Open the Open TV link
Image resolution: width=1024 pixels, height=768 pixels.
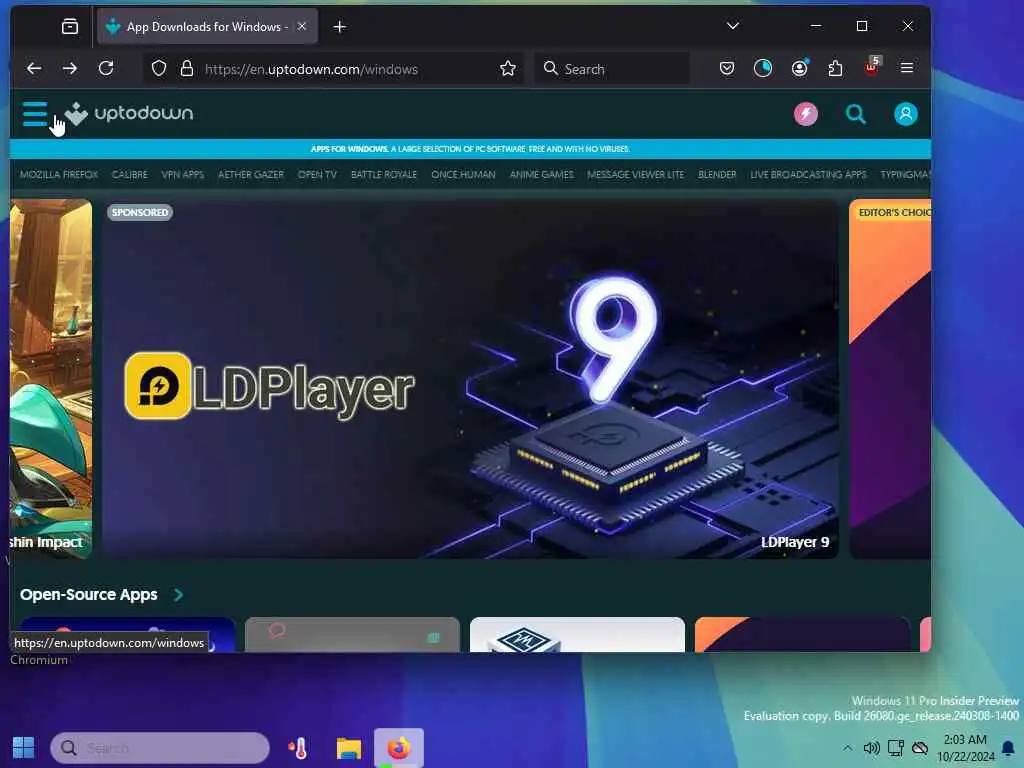pyautogui.click(x=317, y=174)
